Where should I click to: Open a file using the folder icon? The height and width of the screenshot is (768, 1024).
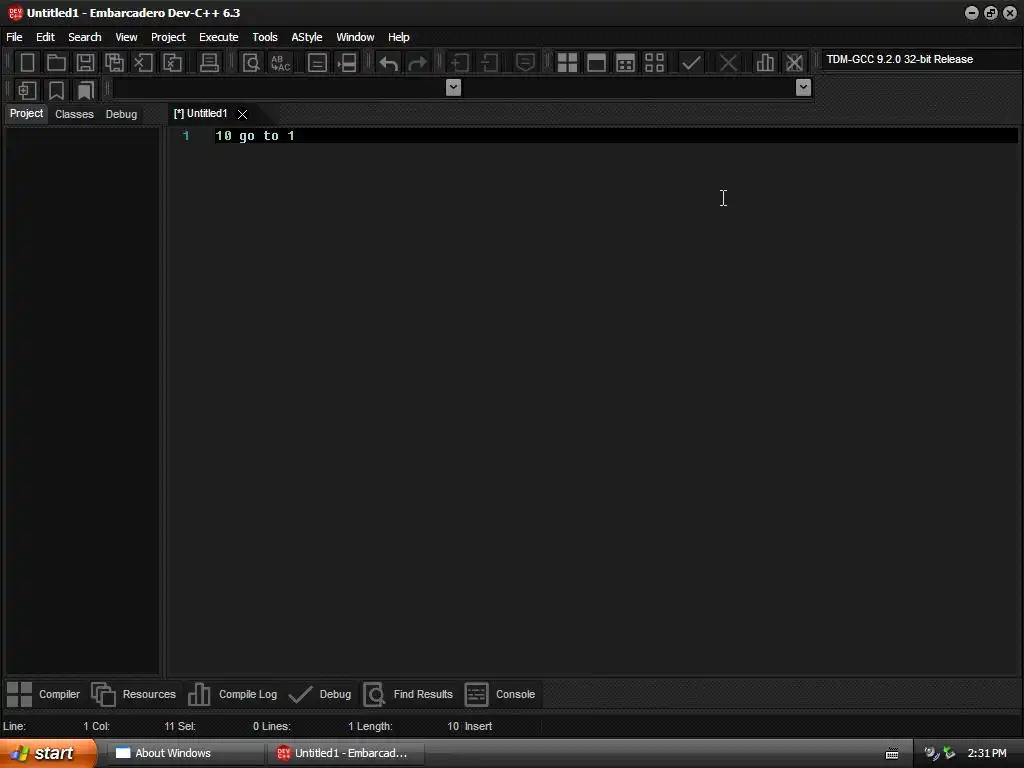click(56, 63)
